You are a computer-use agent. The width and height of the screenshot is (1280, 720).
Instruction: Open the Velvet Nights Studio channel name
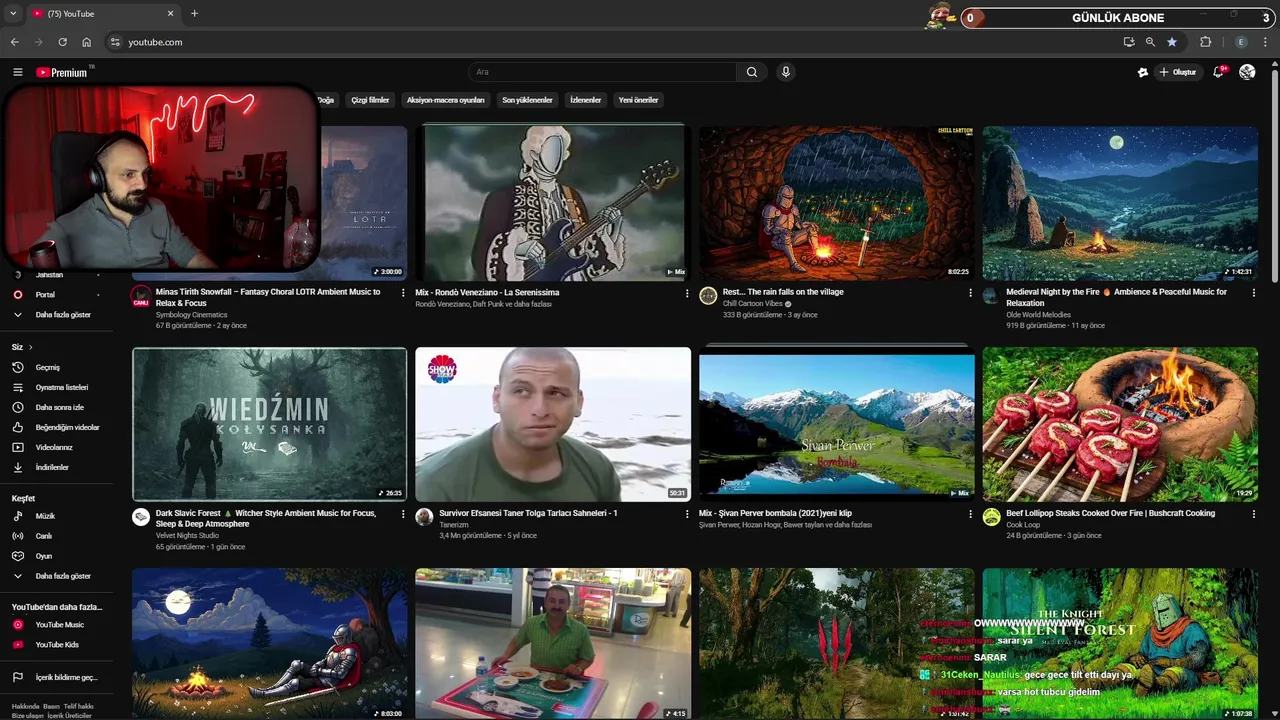(187, 536)
